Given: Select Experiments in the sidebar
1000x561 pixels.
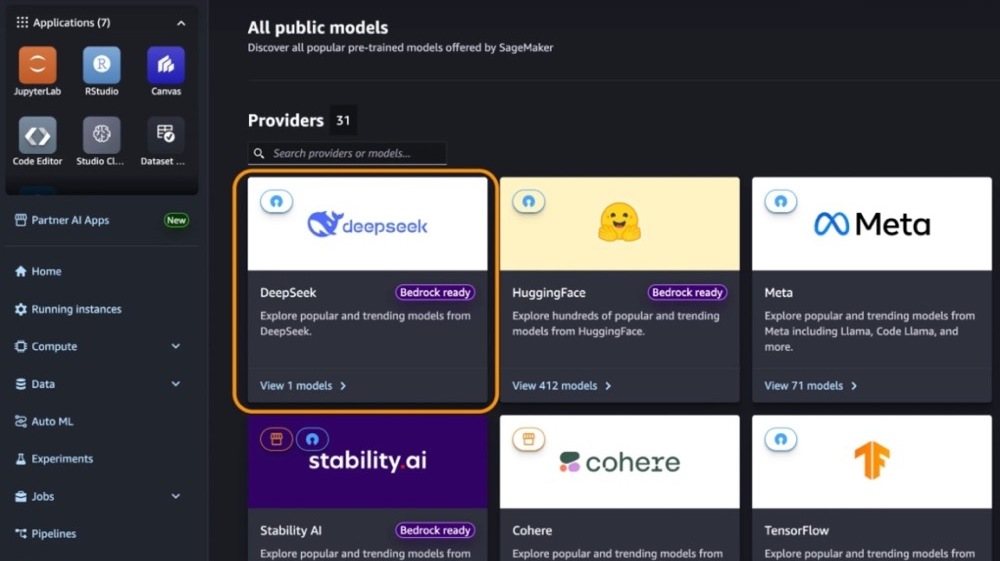Looking at the screenshot, I should 62,459.
